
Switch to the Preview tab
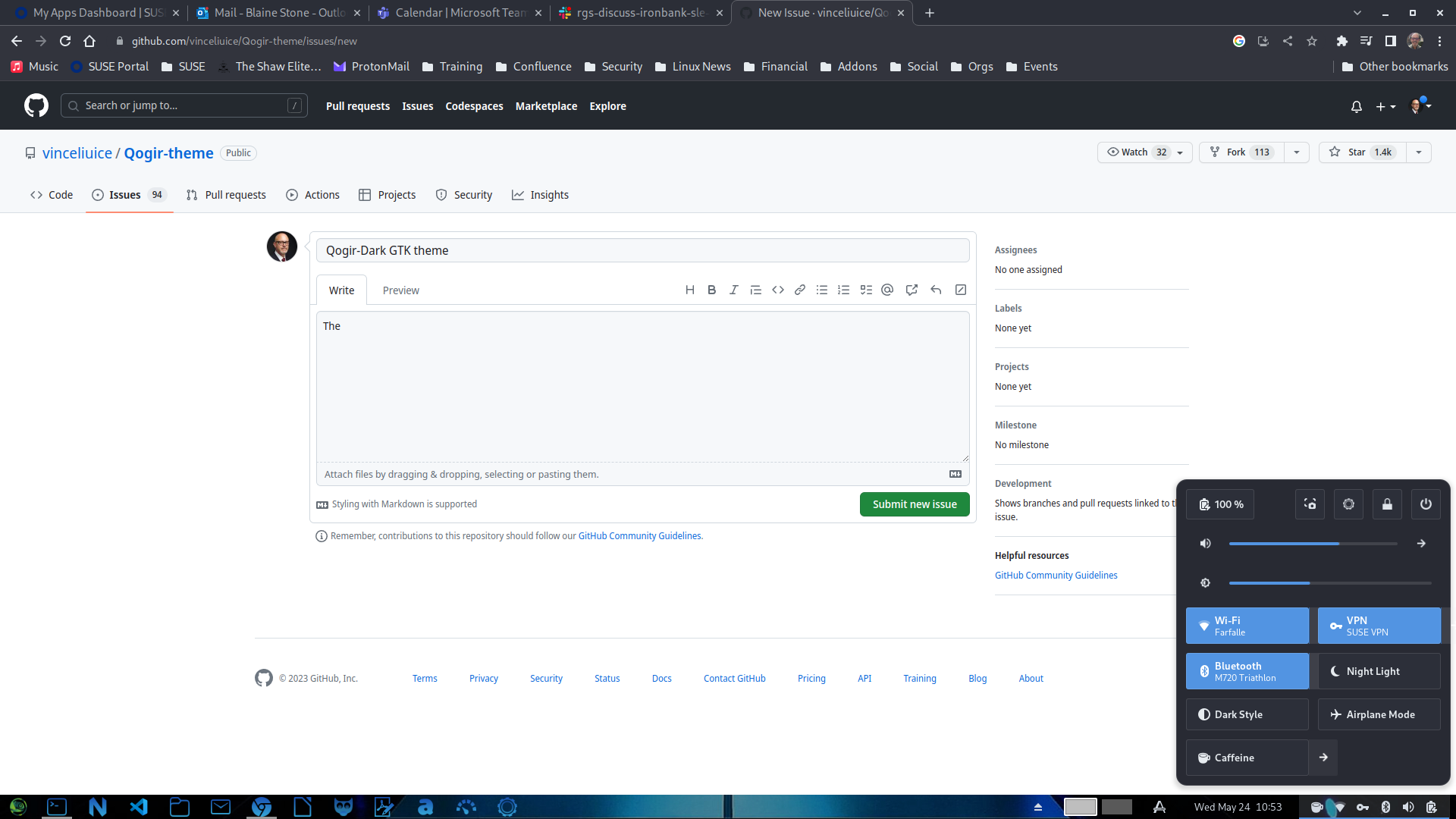400,290
